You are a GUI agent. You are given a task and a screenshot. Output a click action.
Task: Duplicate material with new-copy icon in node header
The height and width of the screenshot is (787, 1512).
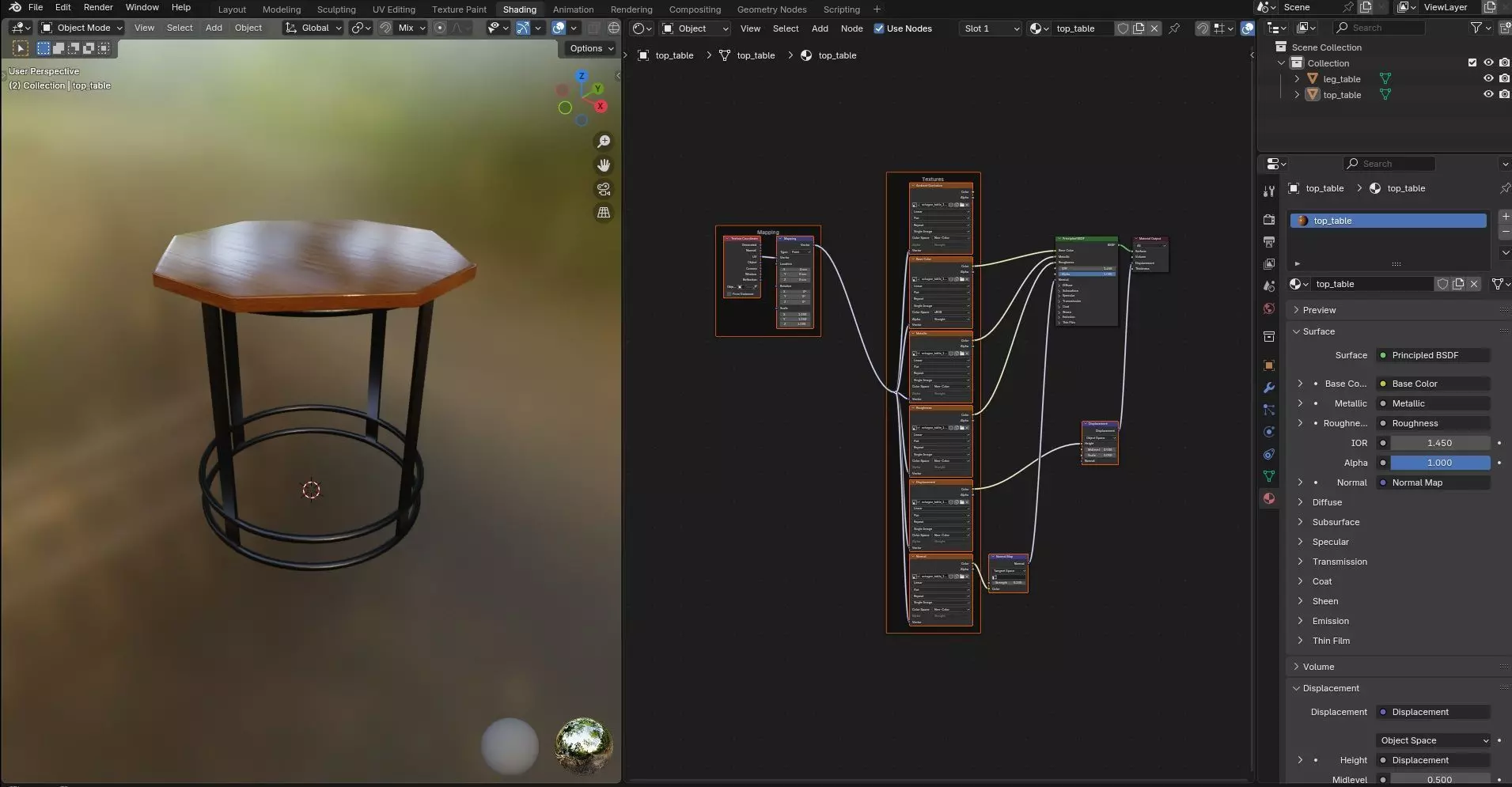(1138, 28)
